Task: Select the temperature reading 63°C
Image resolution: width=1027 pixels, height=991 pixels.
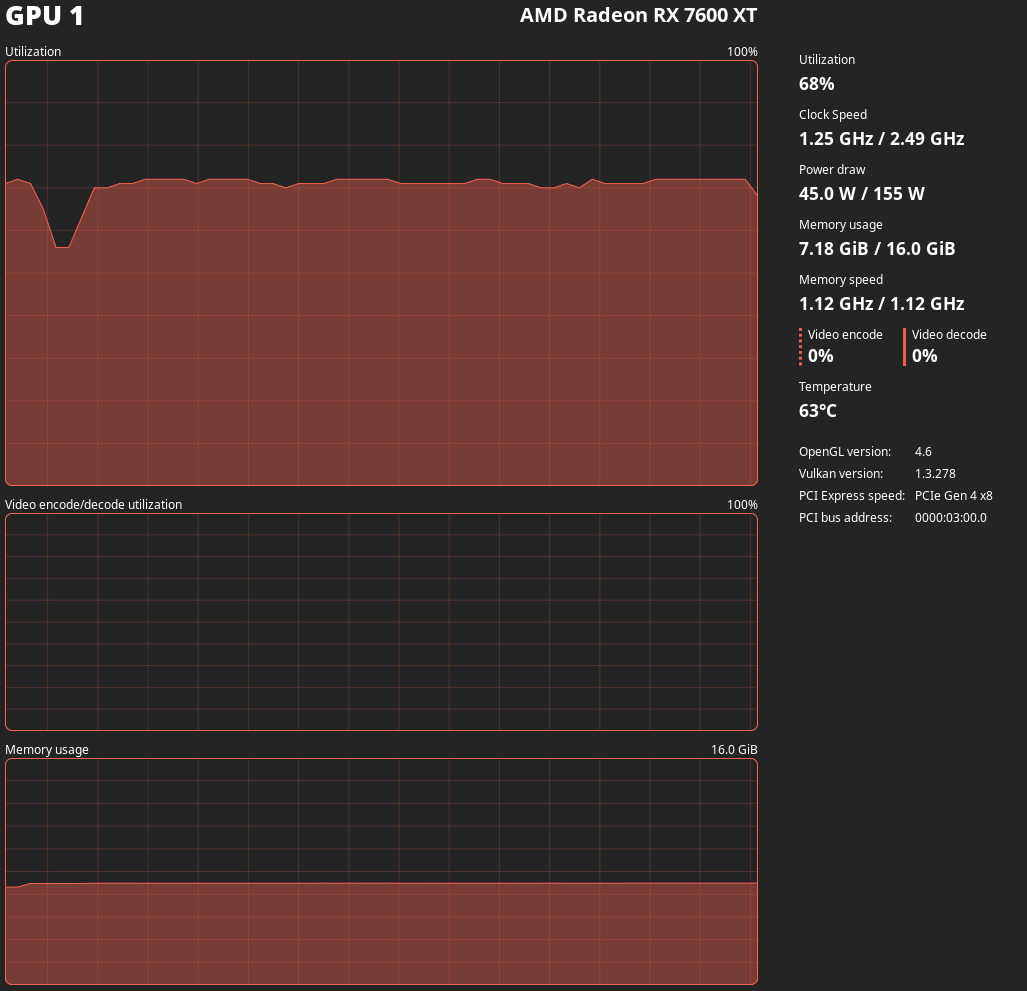Action: 817,411
